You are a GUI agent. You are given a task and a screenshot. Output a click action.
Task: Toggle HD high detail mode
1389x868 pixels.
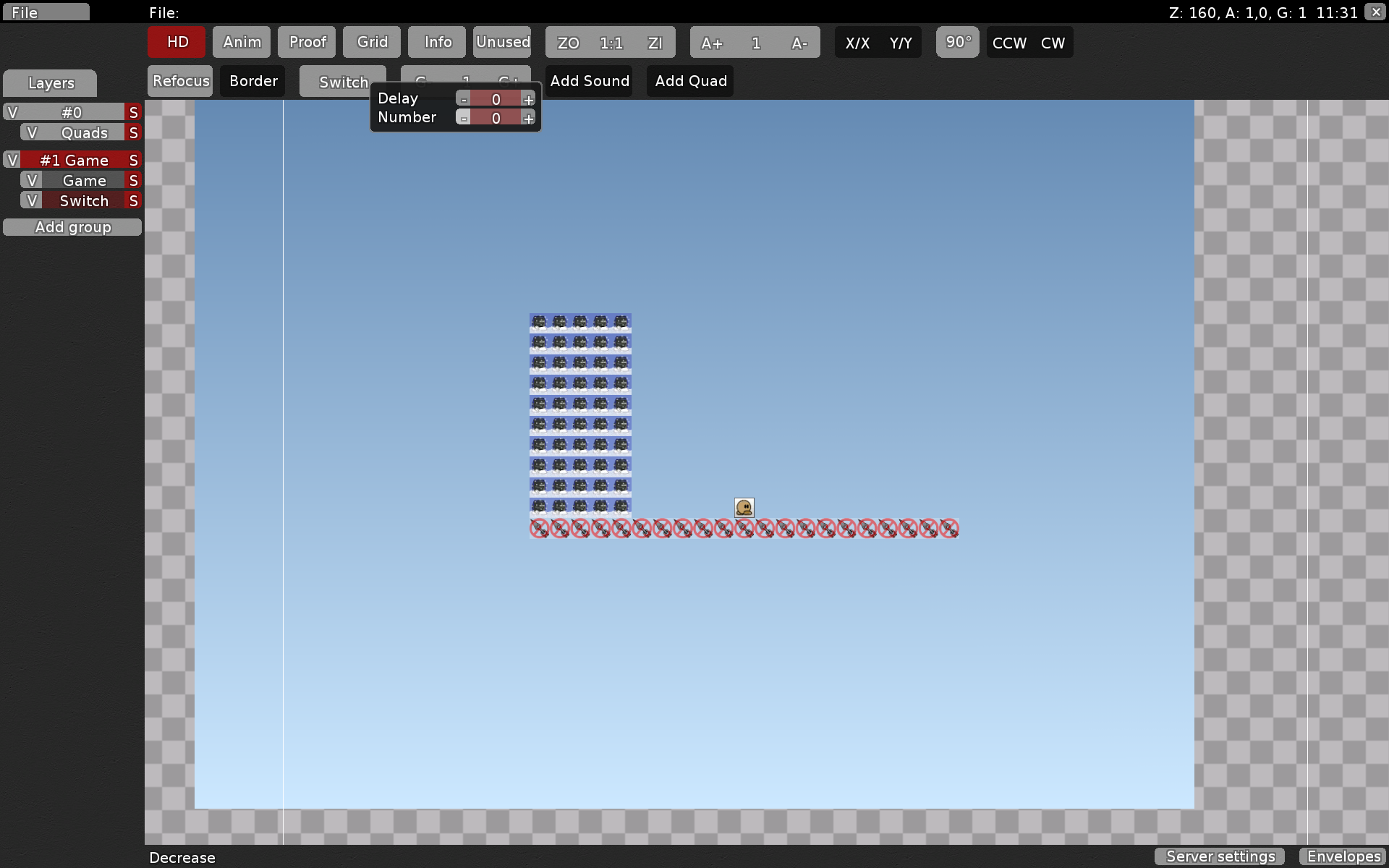(x=177, y=42)
